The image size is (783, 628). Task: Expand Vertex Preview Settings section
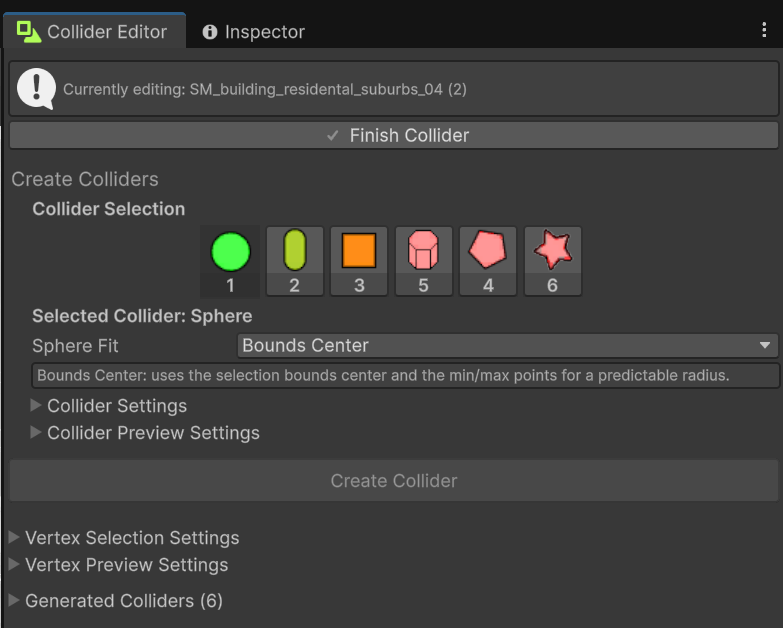119,565
